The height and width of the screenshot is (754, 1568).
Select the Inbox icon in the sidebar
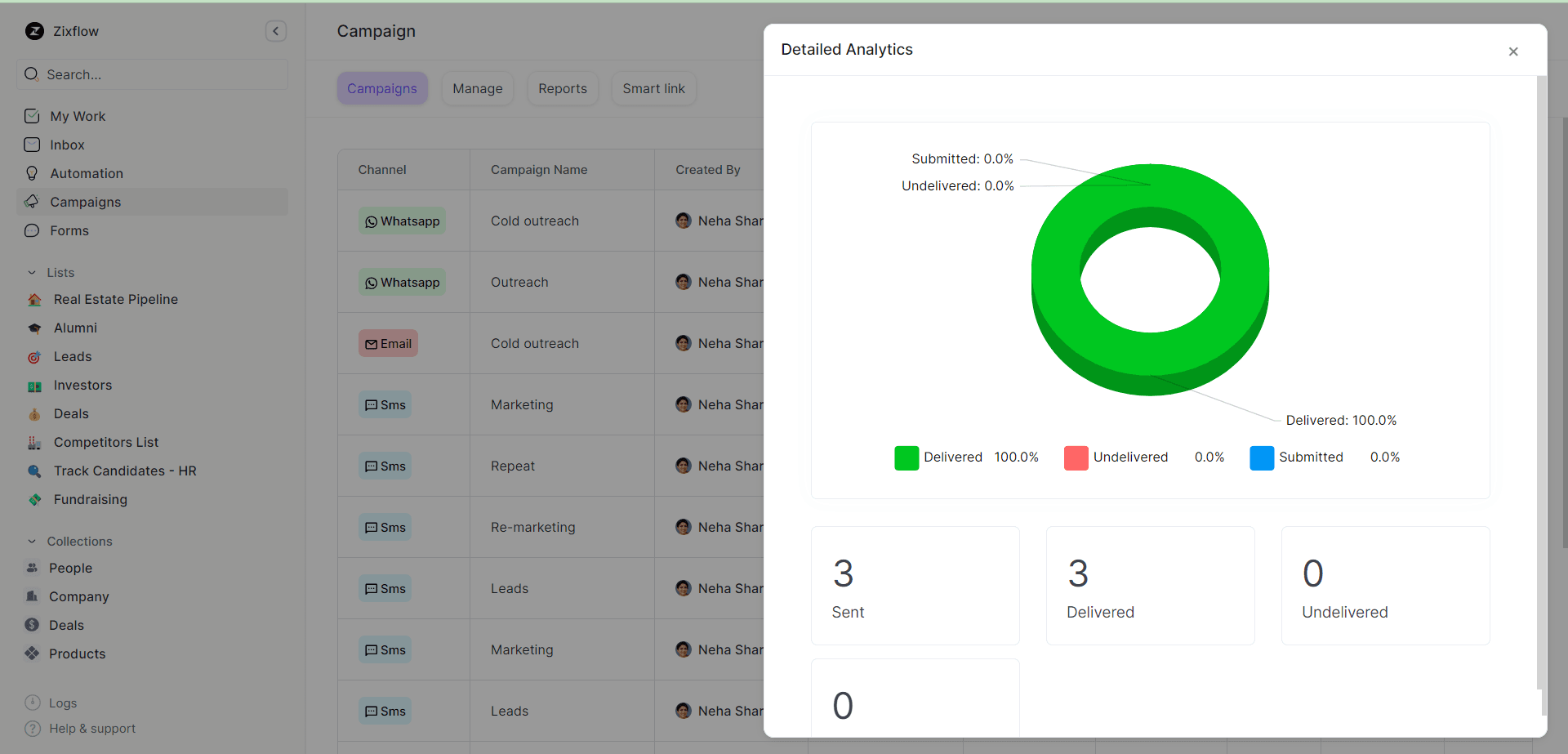click(32, 145)
